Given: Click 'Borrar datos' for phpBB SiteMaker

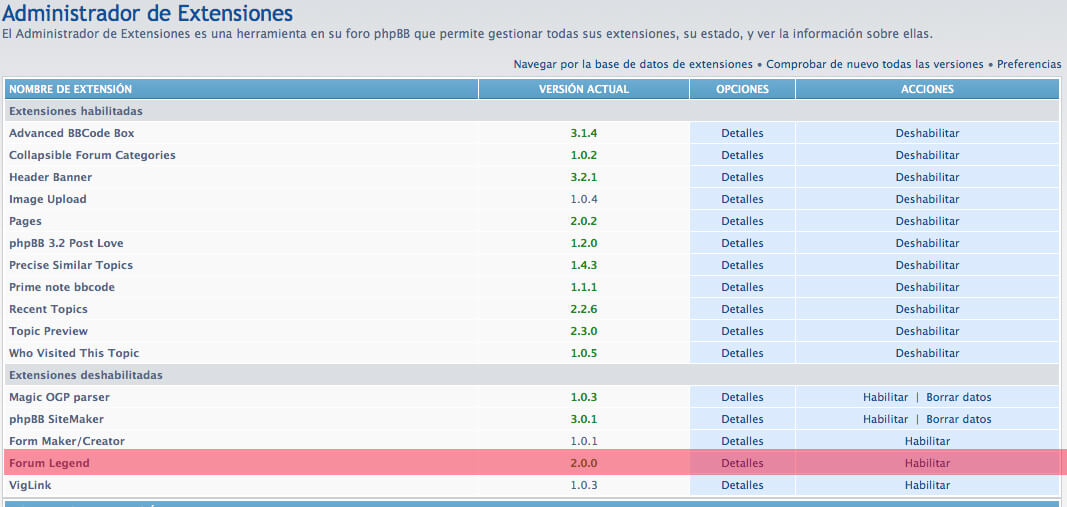Looking at the screenshot, I should [x=958, y=419].
